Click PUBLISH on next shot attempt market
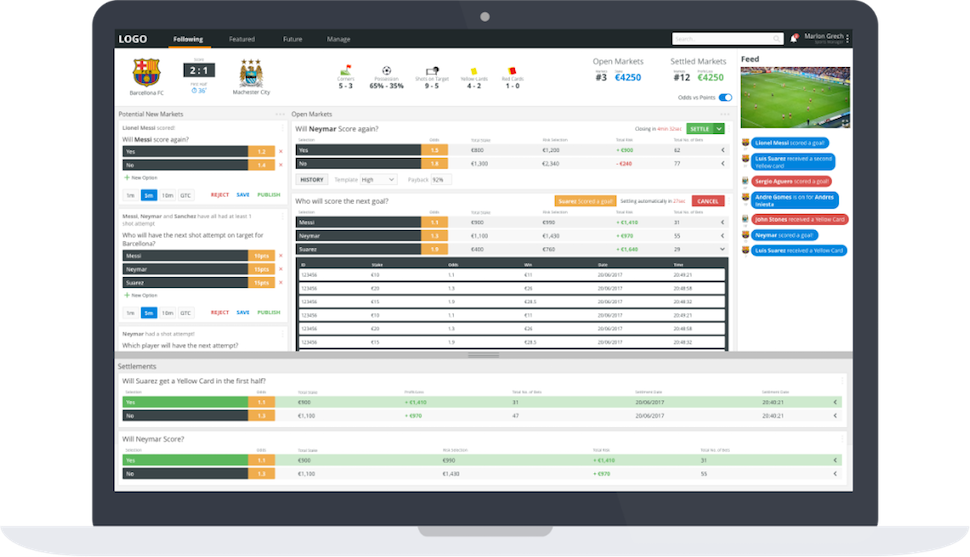Image resolution: width=970 pixels, height=557 pixels. tap(269, 313)
